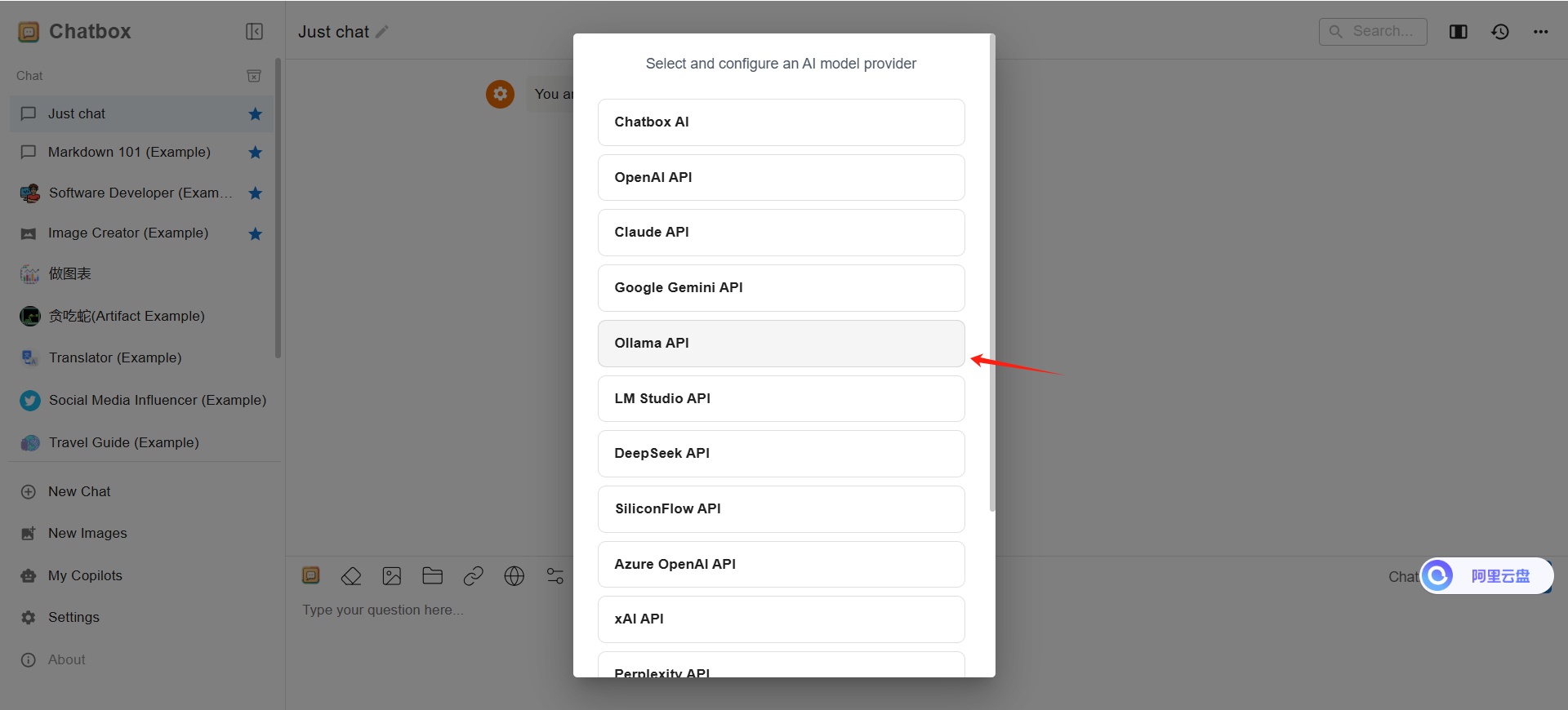
Task: Open 贪吃蛇(Artifact Example) chat
Action: point(141,316)
